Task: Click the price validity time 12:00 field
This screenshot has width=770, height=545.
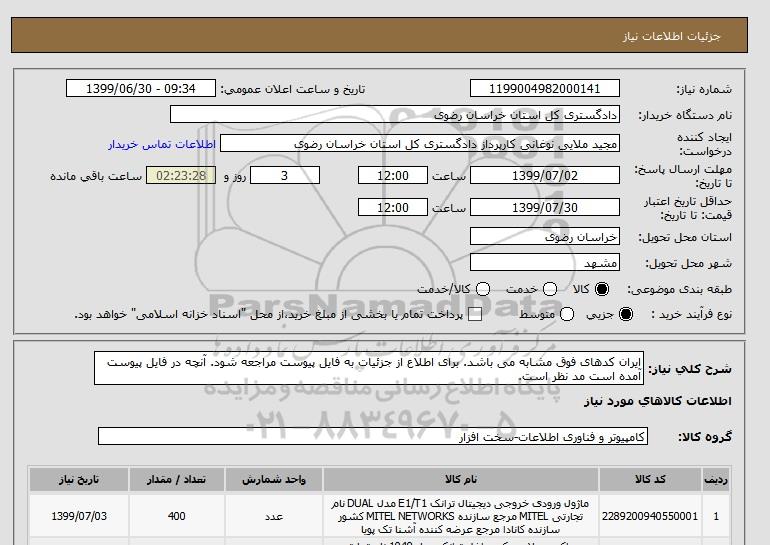Action: coord(393,207)
